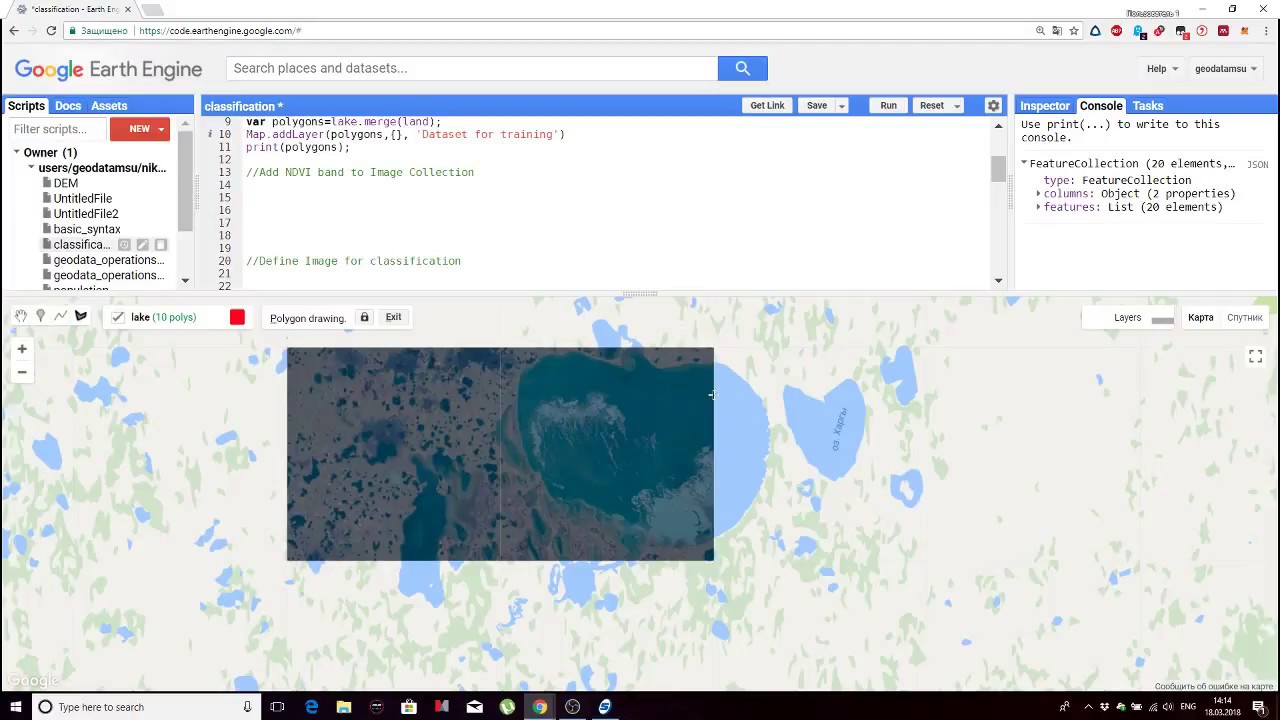Select the hand pan tool on map
1280x720 pixels.
(21, 316)
